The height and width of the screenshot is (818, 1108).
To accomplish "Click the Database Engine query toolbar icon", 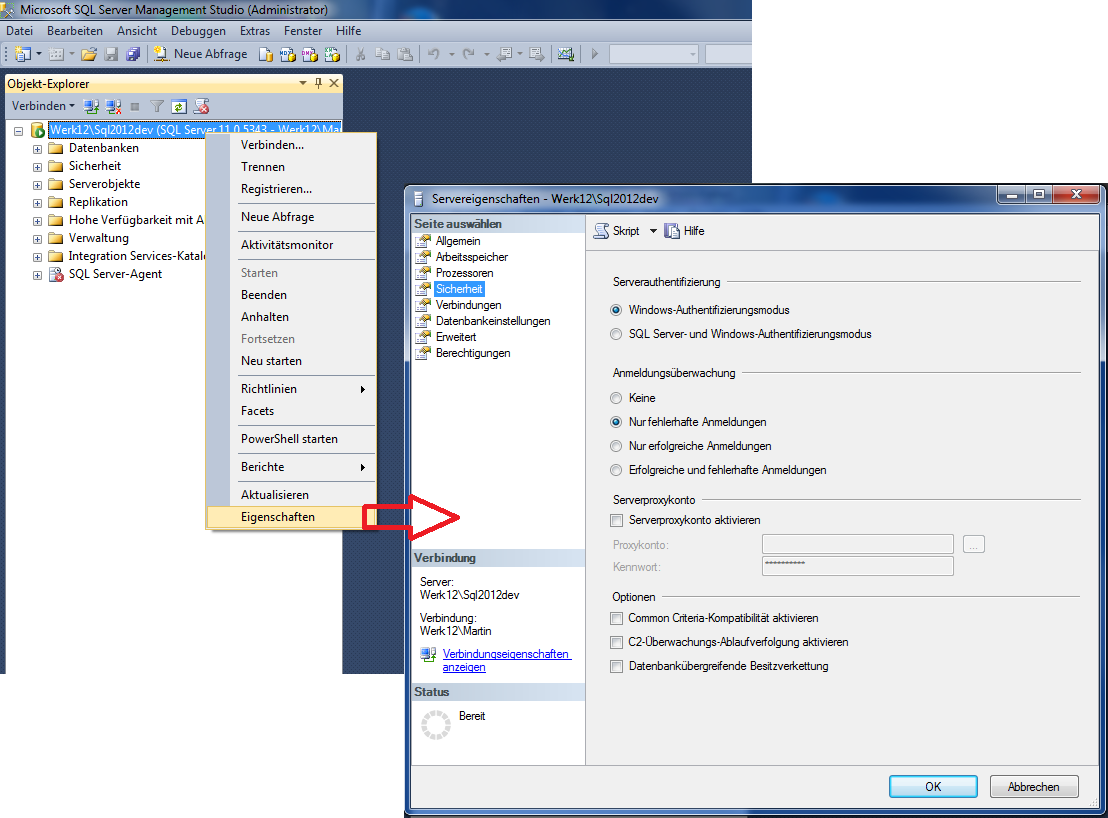I will 266,54.
